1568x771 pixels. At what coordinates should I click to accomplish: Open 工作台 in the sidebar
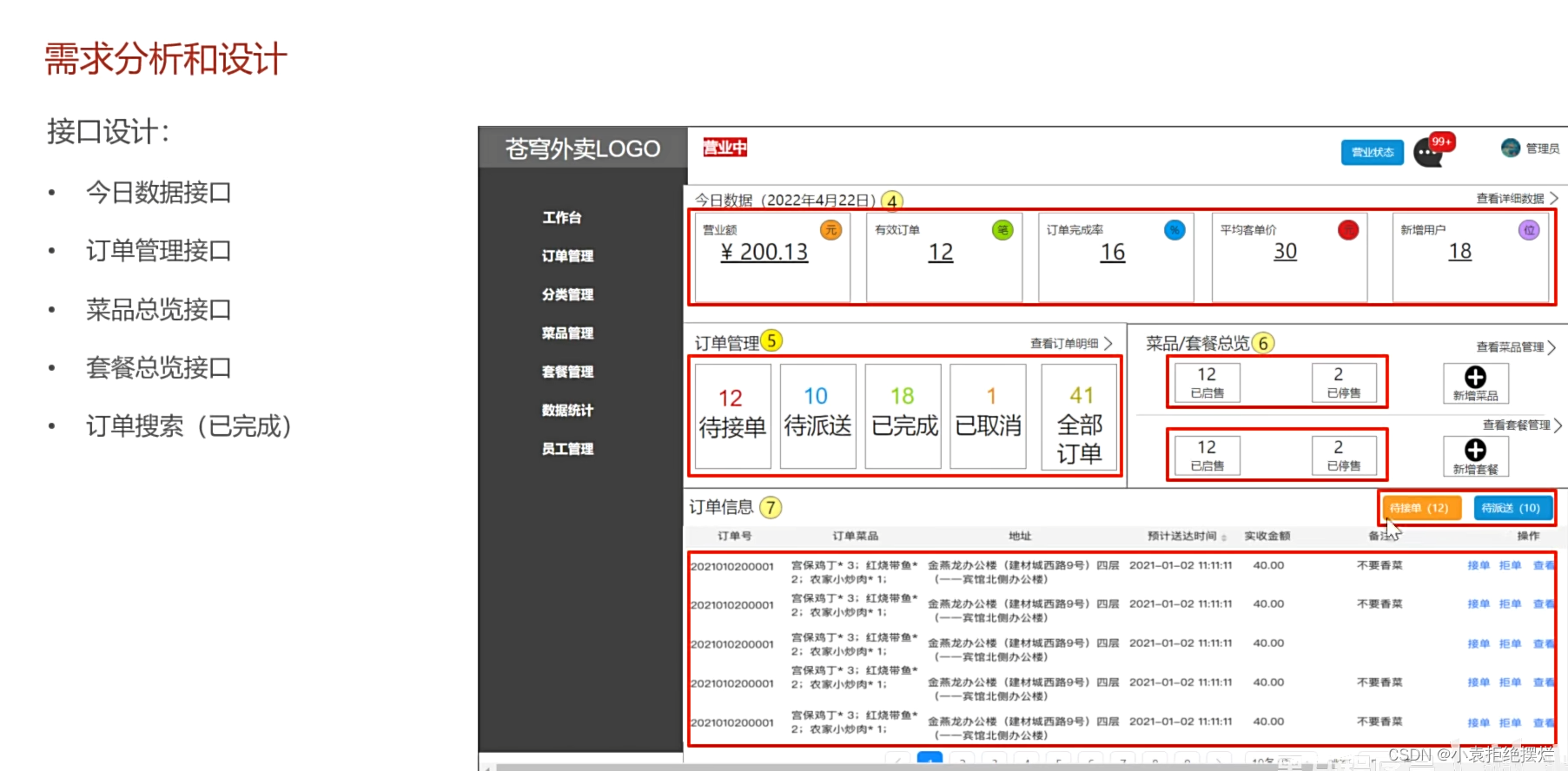(562, 217)
